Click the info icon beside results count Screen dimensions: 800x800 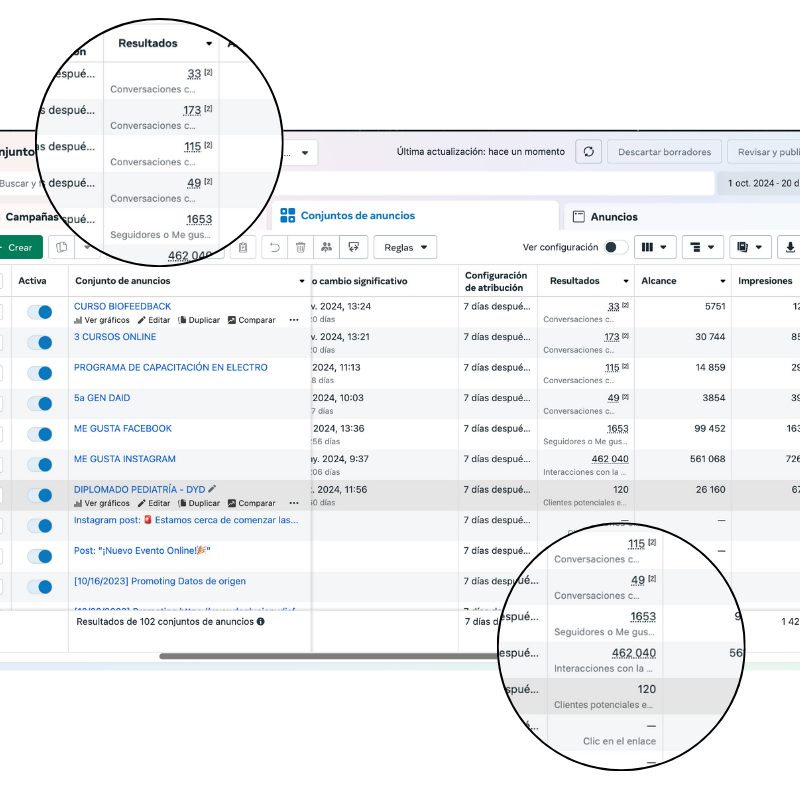tap(261, 621)
